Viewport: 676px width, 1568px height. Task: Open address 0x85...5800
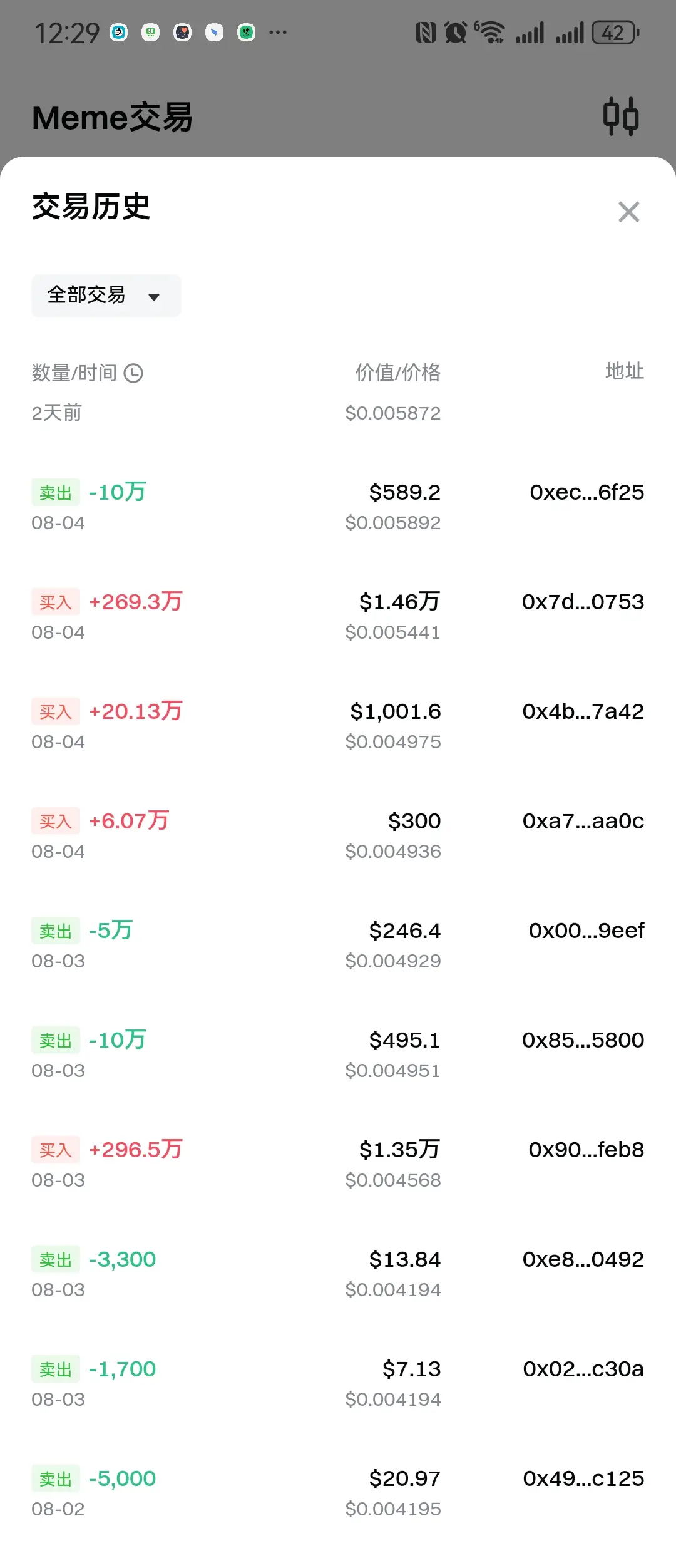[x=583, y=1040]
